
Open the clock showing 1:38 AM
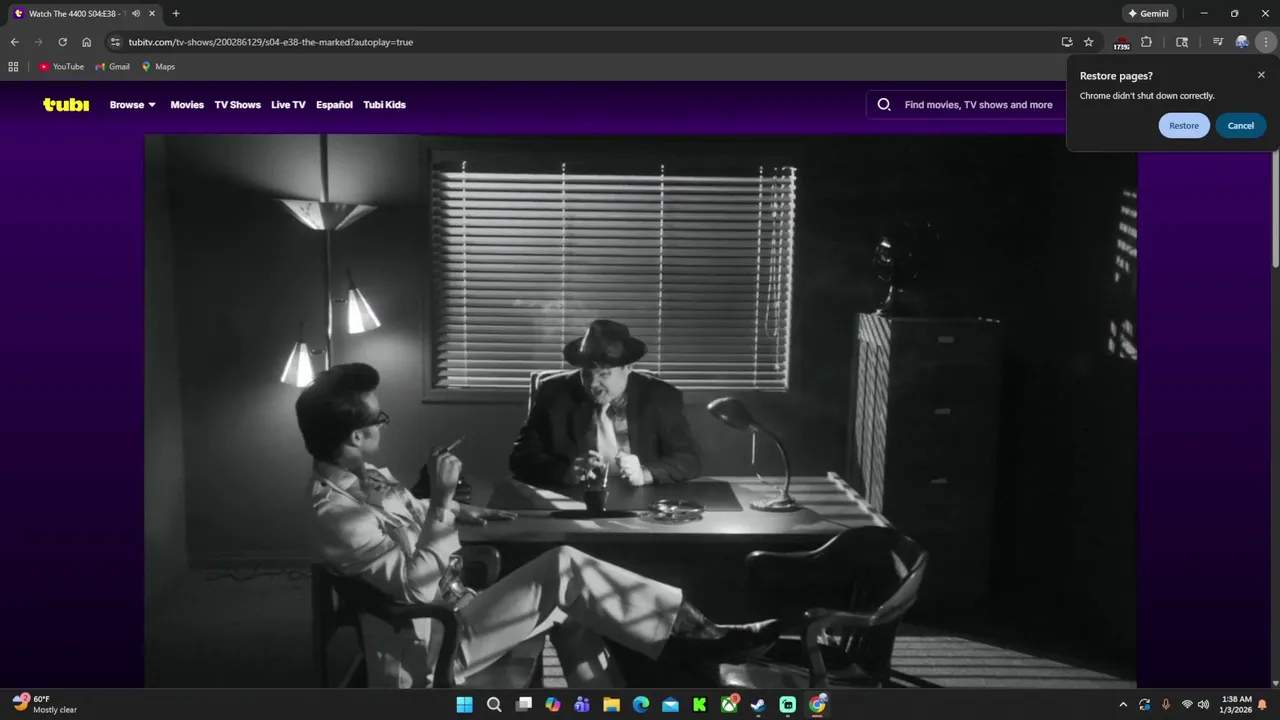coord(1236,704)
